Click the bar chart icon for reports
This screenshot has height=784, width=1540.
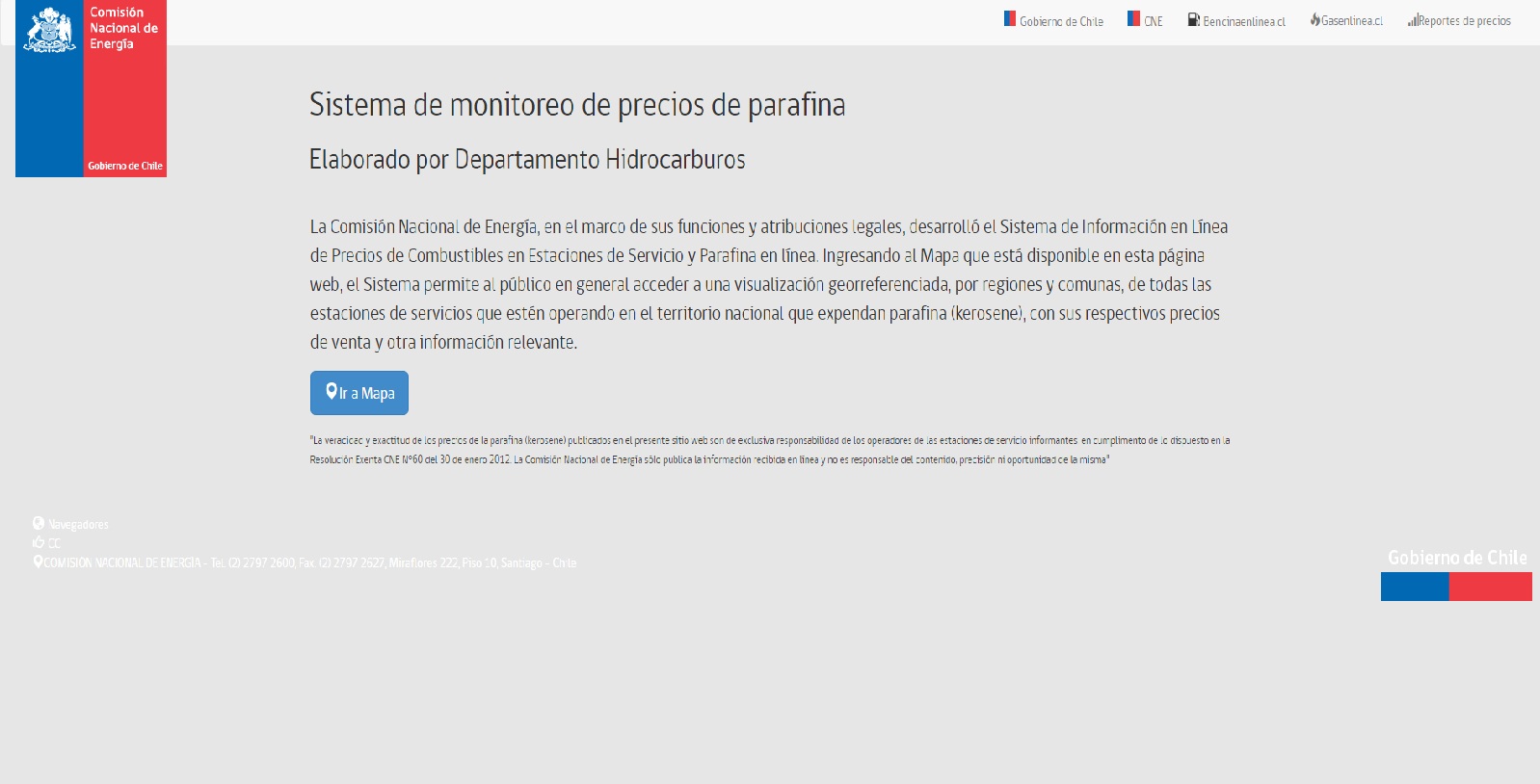(x=1412, y=20)
